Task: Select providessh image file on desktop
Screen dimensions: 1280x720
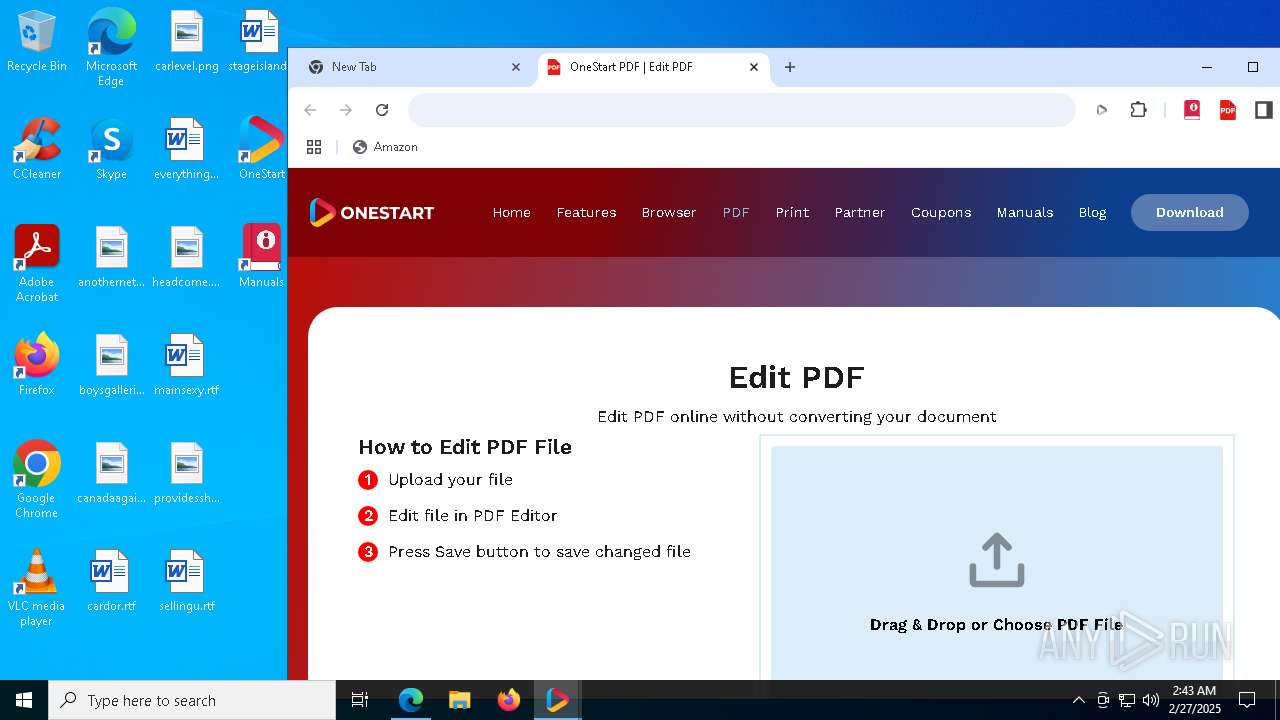Action: click(x=186, y=473)
